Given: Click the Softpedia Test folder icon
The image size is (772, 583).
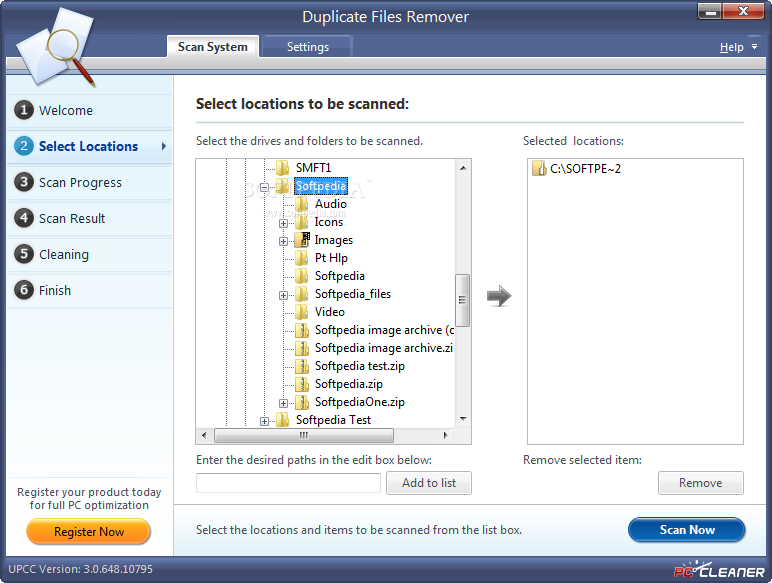Looking at the screenshot, I should point(283,420).
